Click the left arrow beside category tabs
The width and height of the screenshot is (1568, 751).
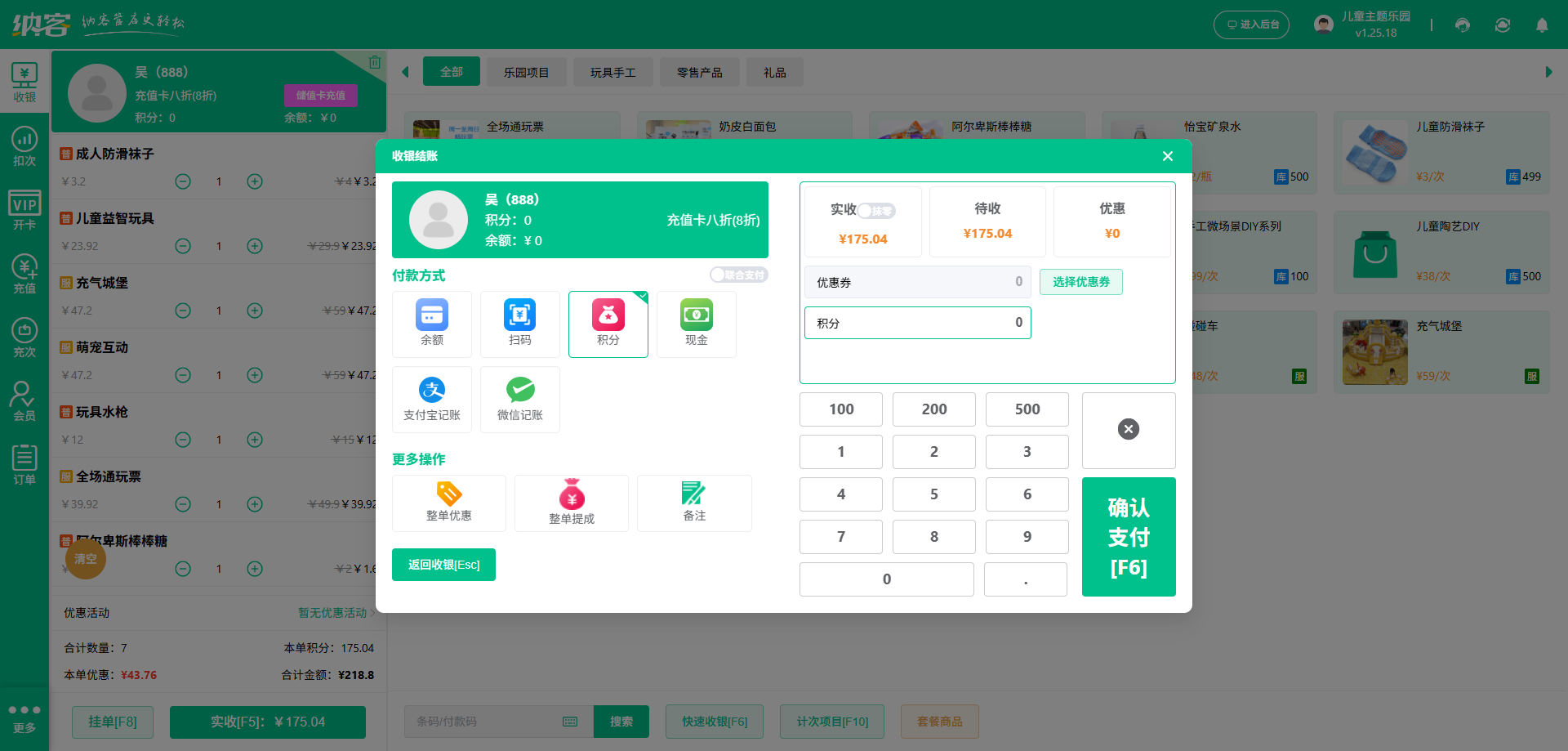pyautogui.click(x=405, y=72)
